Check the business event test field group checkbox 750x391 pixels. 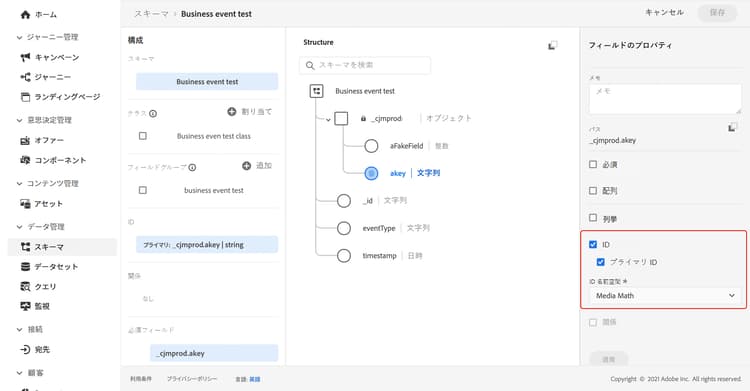[143, 190]
